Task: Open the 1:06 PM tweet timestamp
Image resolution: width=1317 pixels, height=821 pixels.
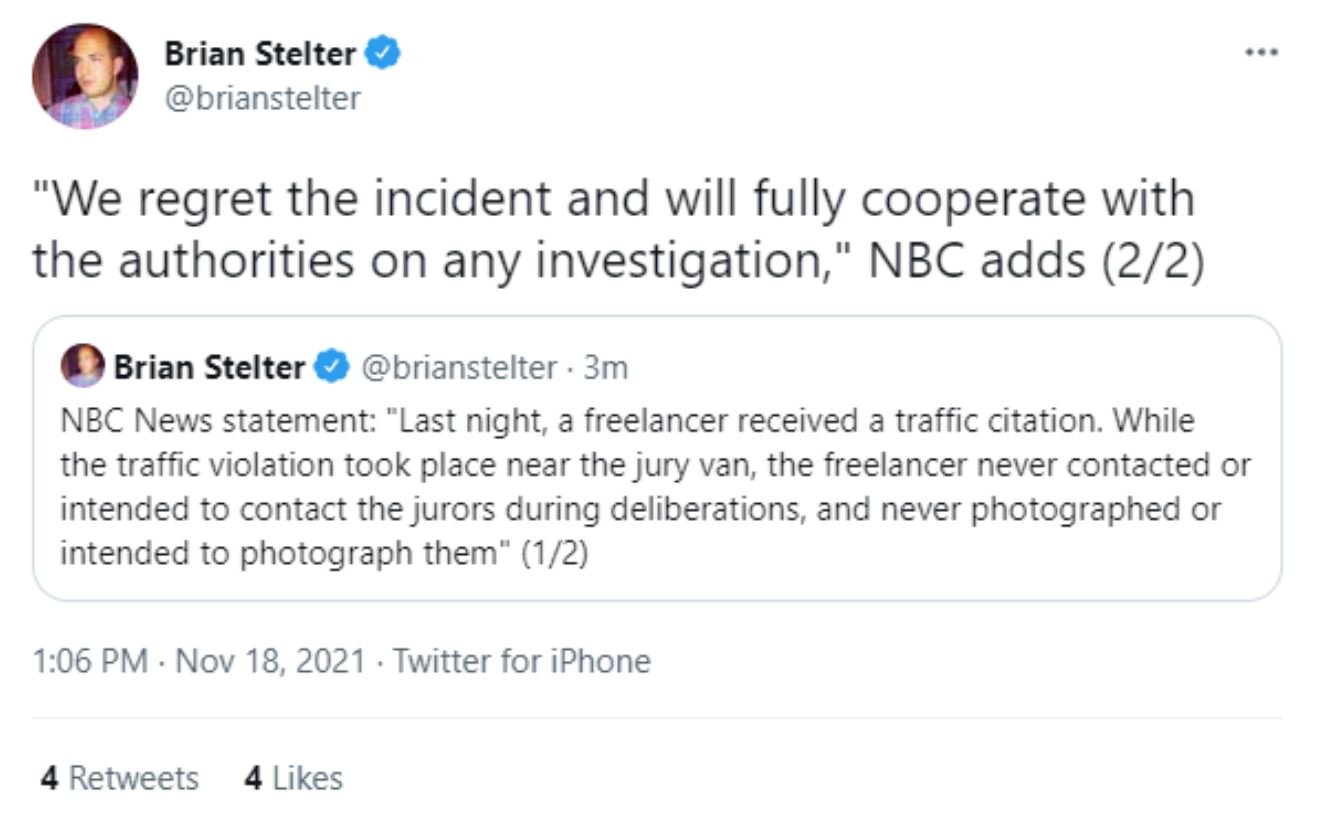Action: click(89, 662)
